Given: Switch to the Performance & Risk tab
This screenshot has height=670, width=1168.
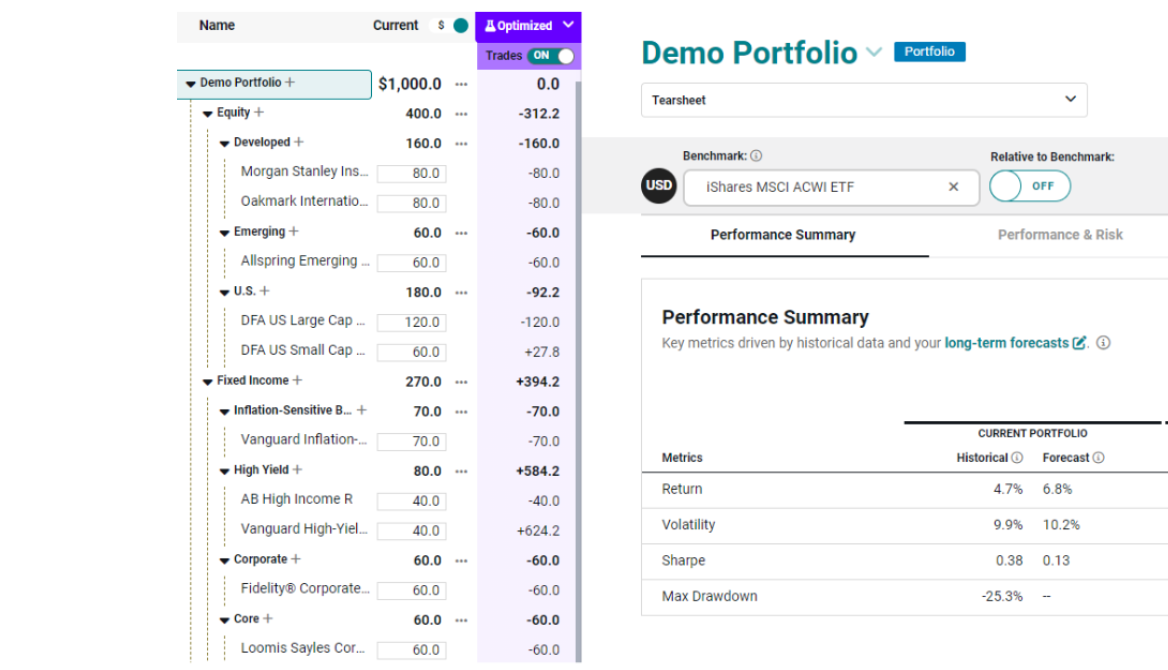Looking at the screenshot, I should [1060, 235].
